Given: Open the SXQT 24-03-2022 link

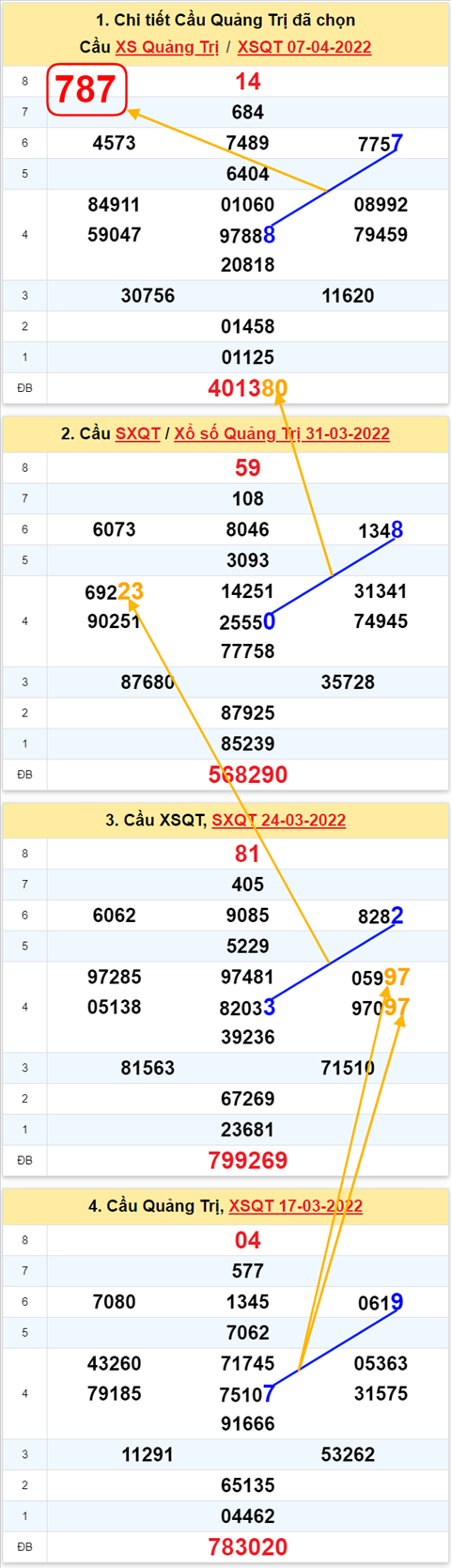Looking at the screenshot, I should [x=278, y=820].
